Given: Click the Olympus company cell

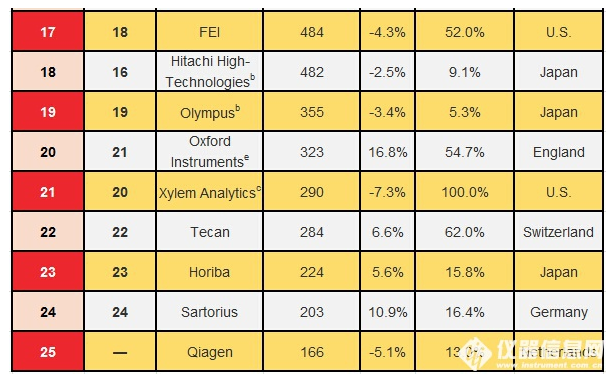Looking at the screenshot, I should pos(209,112).
